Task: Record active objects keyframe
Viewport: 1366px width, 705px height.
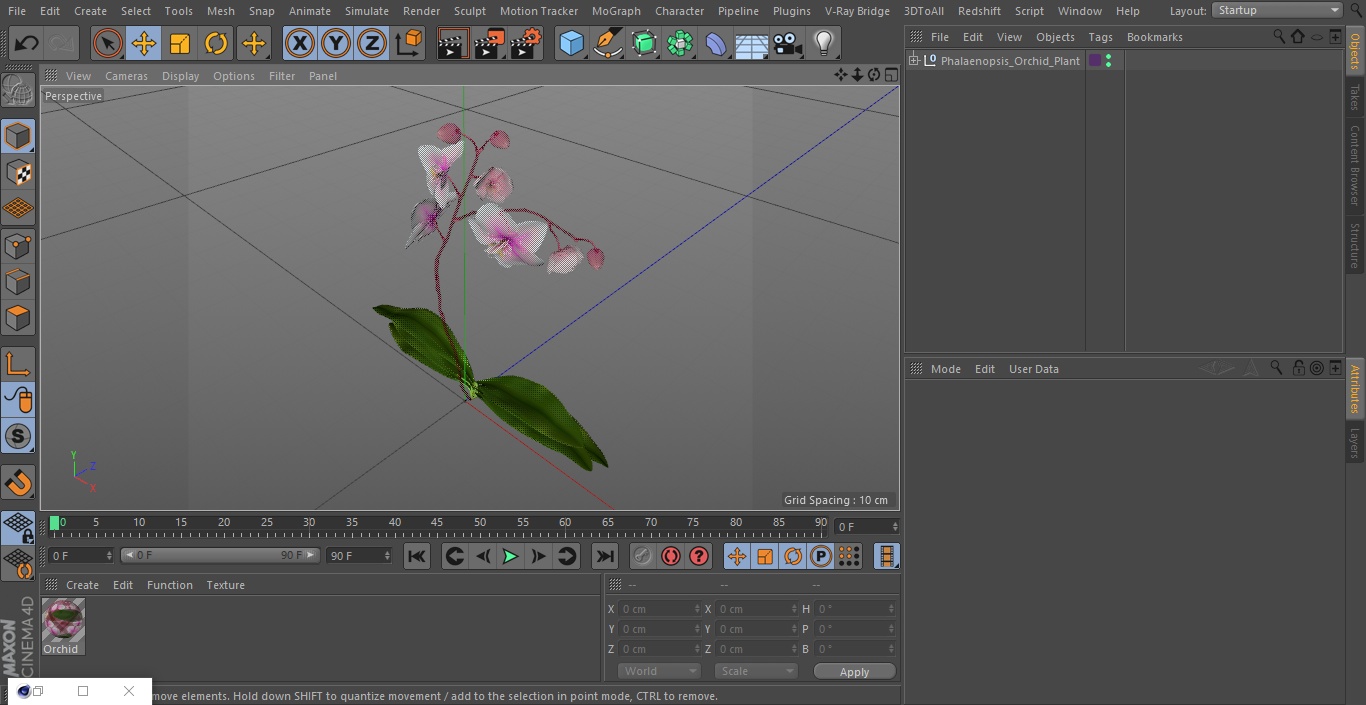Action: tap(643, 556)
